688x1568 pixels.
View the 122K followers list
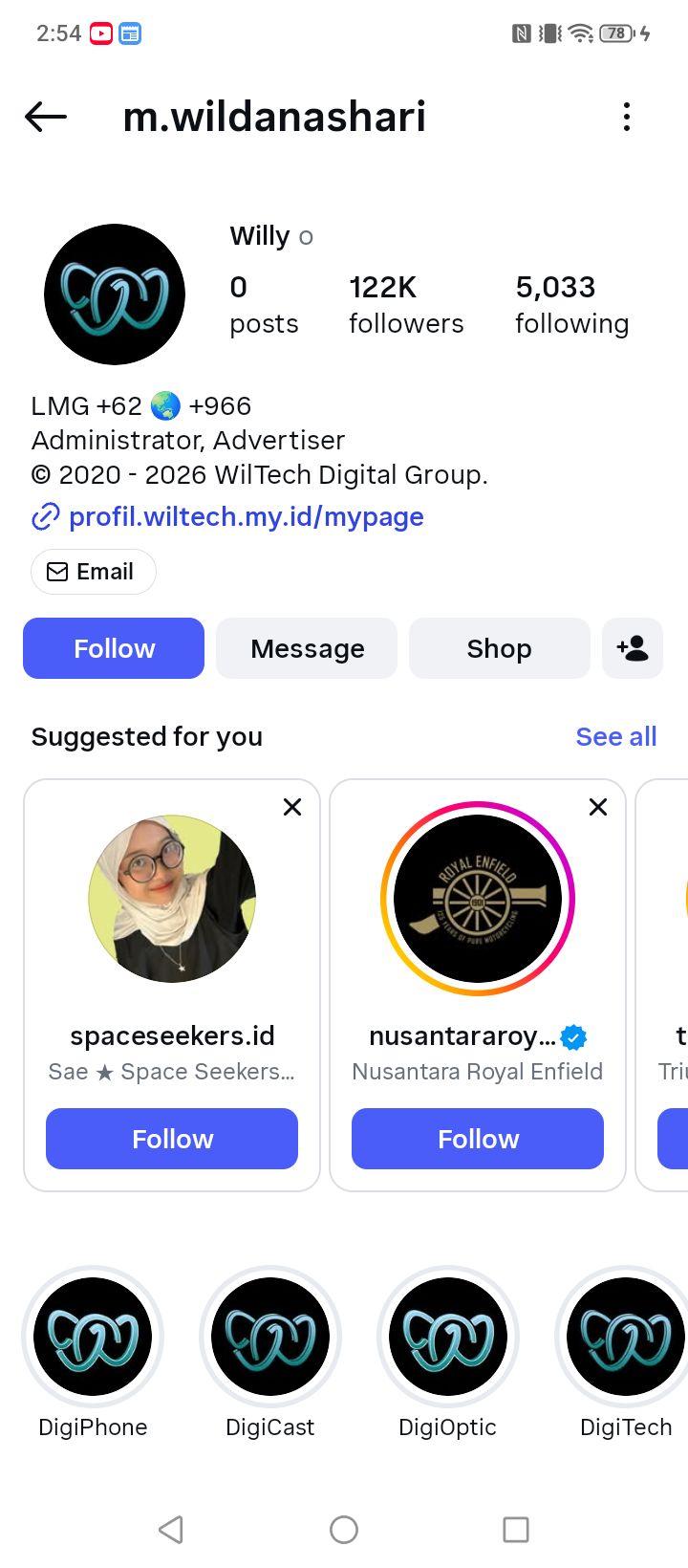[x=406, y=304]
